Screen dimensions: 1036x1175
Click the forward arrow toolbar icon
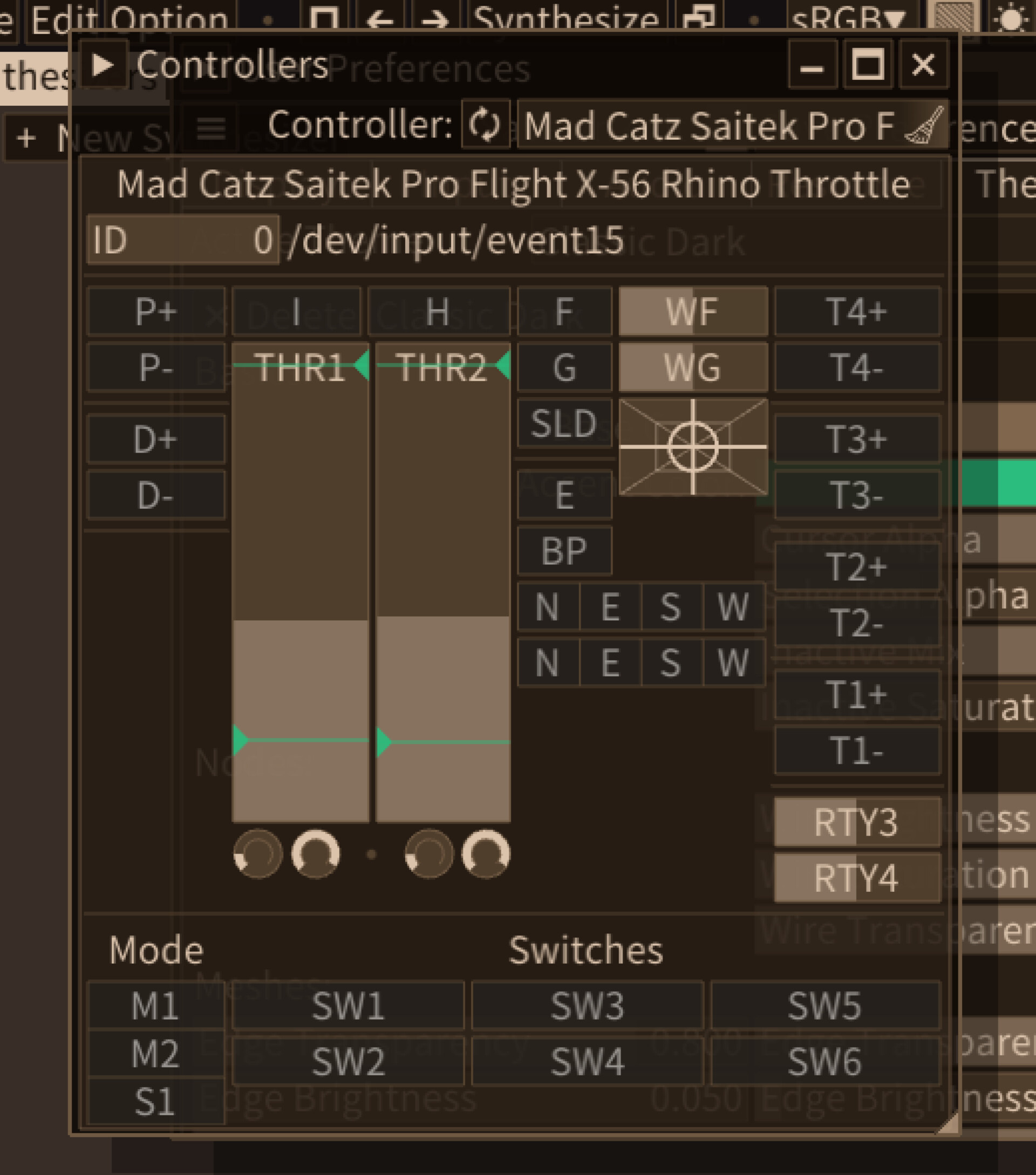click(435, 18)
